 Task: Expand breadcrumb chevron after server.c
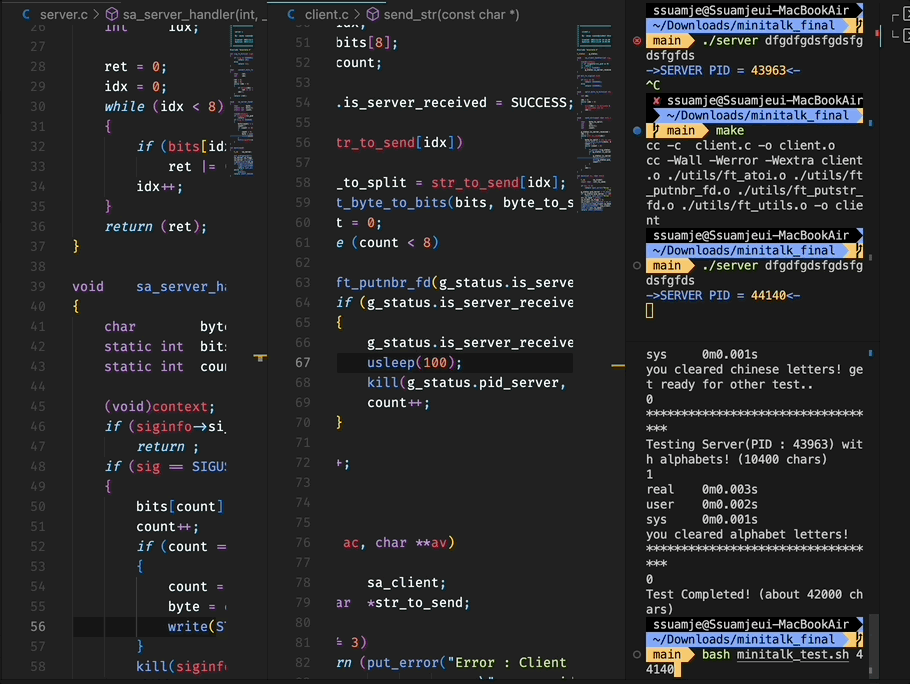pyautogui.click(x=96, y=15)
